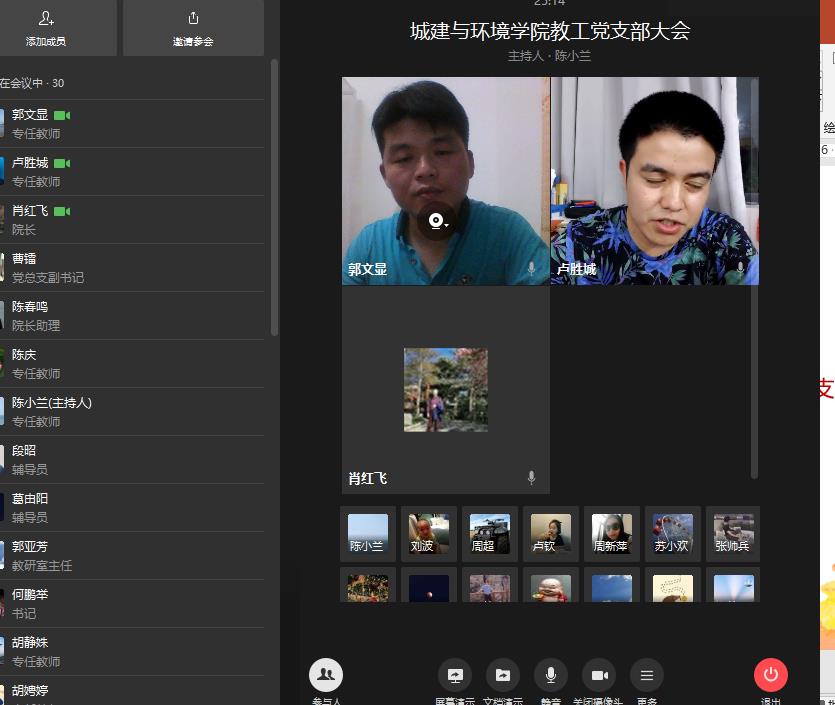Open the More (更多) menu
Screen dimensions: 835x705
pos(646,675)
